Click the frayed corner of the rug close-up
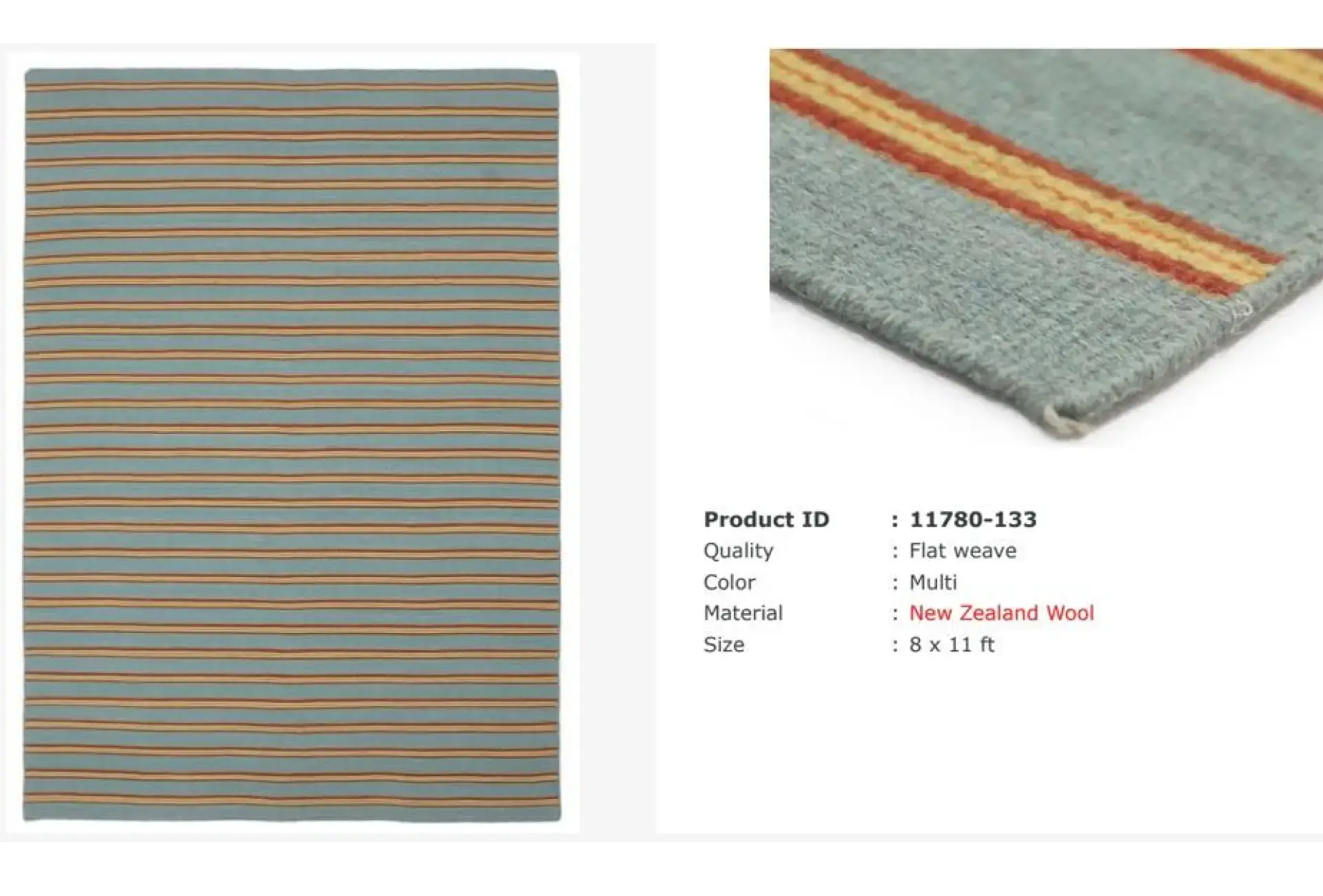The height and width of the screenshot is (896, 1323). [x=1065, y=421]
